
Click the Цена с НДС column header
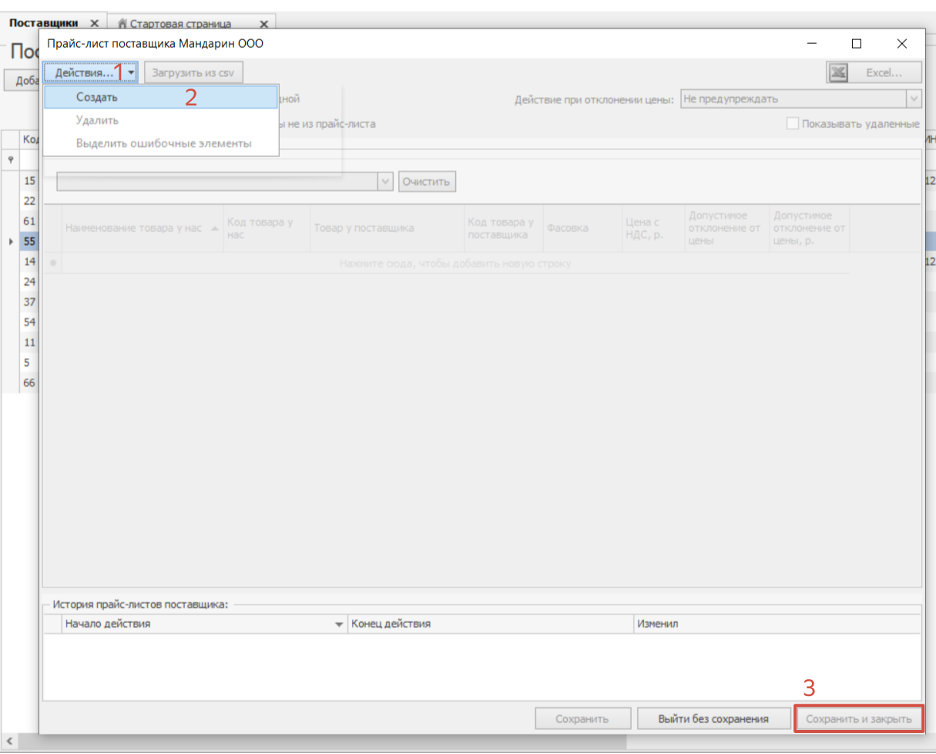653,228
